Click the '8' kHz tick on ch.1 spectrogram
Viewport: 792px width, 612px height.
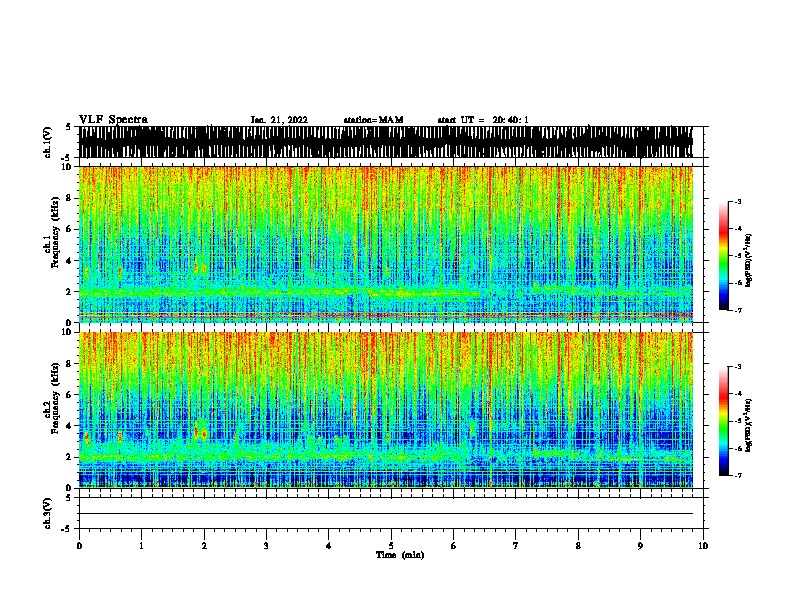point(71,198)
